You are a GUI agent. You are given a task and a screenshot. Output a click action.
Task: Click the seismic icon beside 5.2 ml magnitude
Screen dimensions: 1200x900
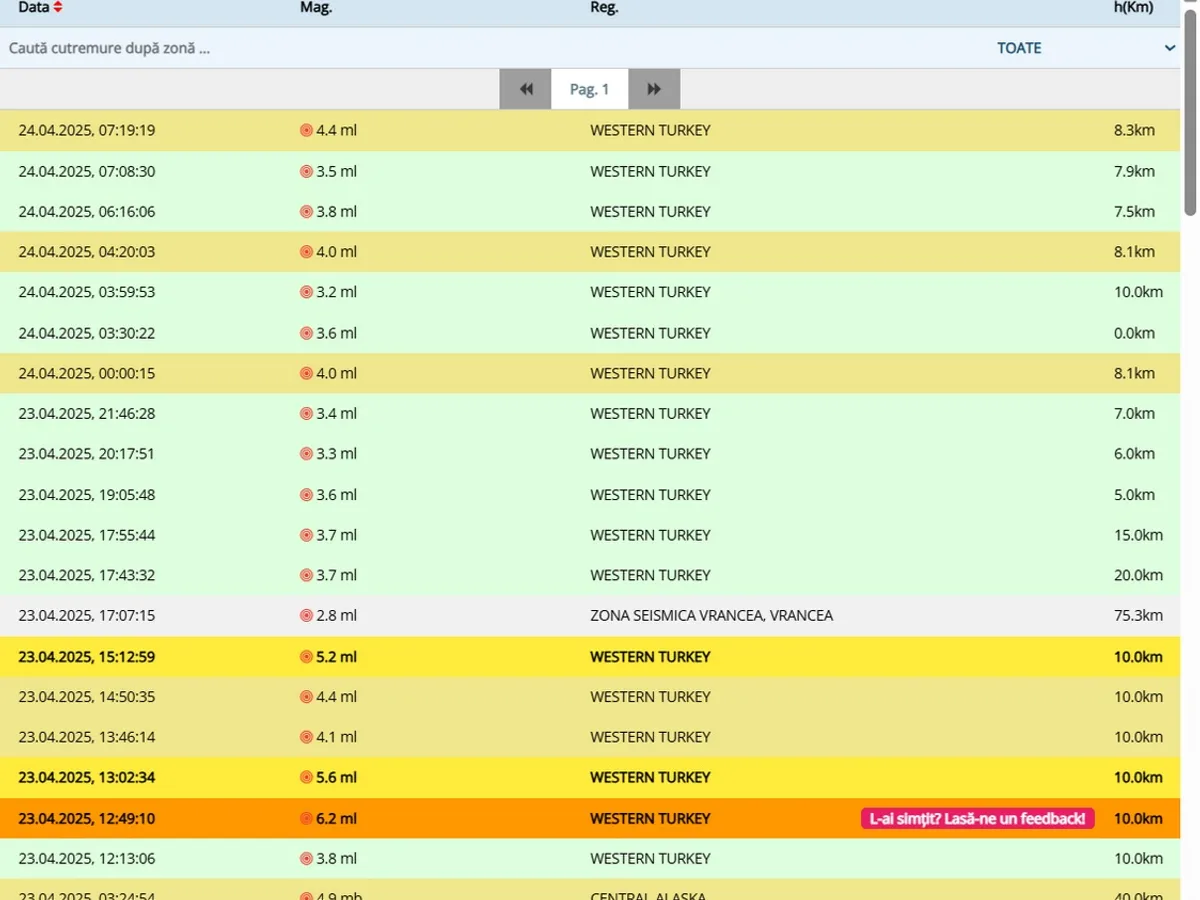click(x=306, y=657)
